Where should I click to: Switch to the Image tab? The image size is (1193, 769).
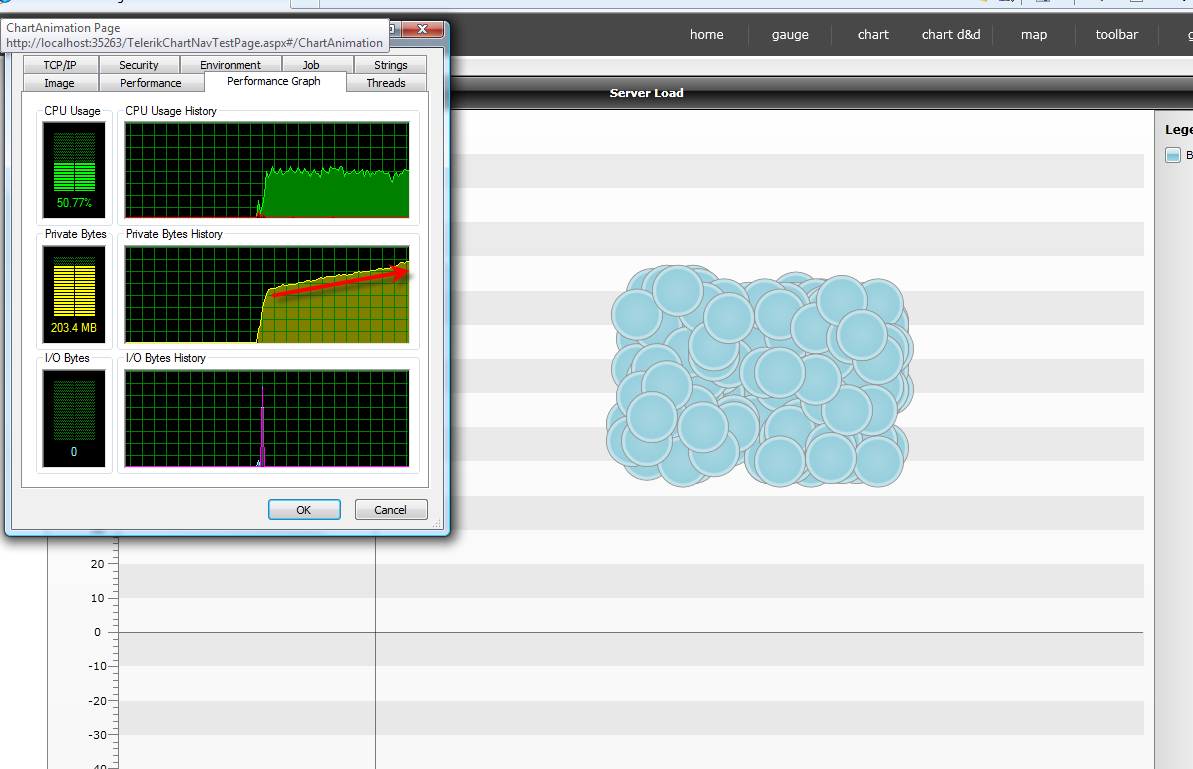59,83
